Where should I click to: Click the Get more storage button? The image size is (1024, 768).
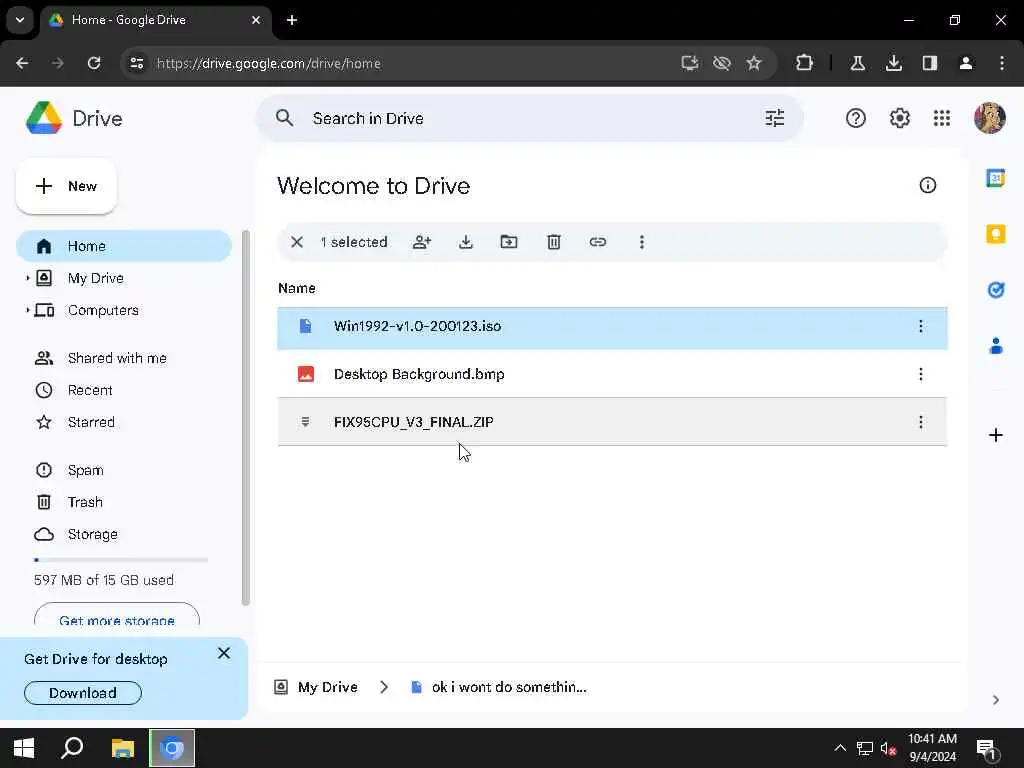coord(117,615)
